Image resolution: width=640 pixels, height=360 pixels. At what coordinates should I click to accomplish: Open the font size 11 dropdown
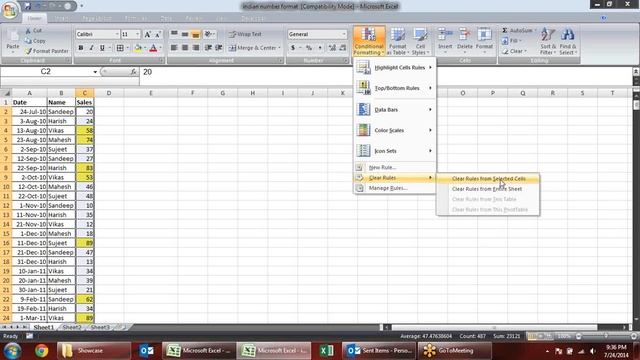click(137, 34)
